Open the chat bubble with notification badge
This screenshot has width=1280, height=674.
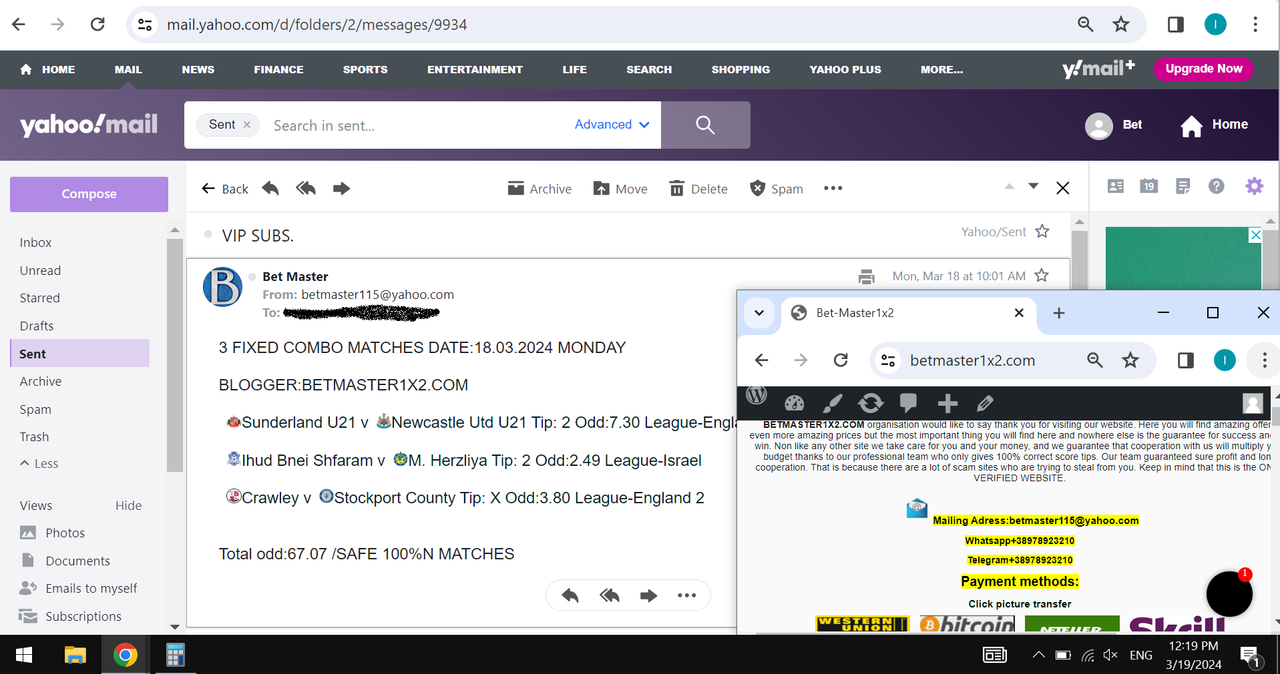[1230, 594]
